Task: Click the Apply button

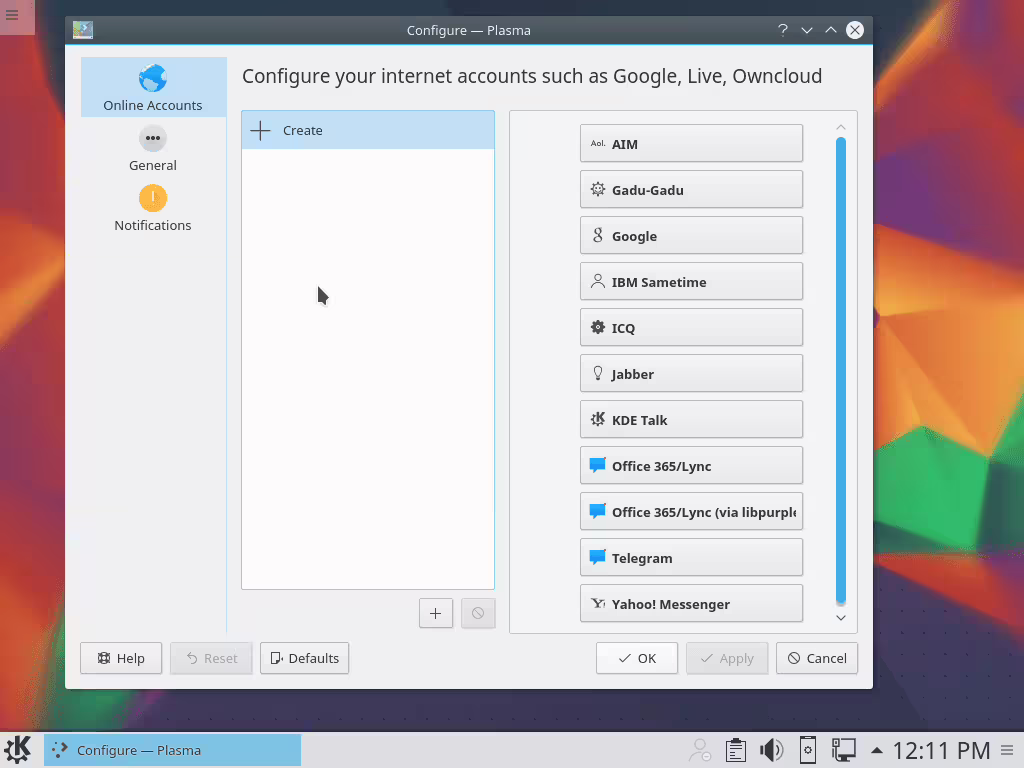Action: pyautogui.click(x=727, y=658)
